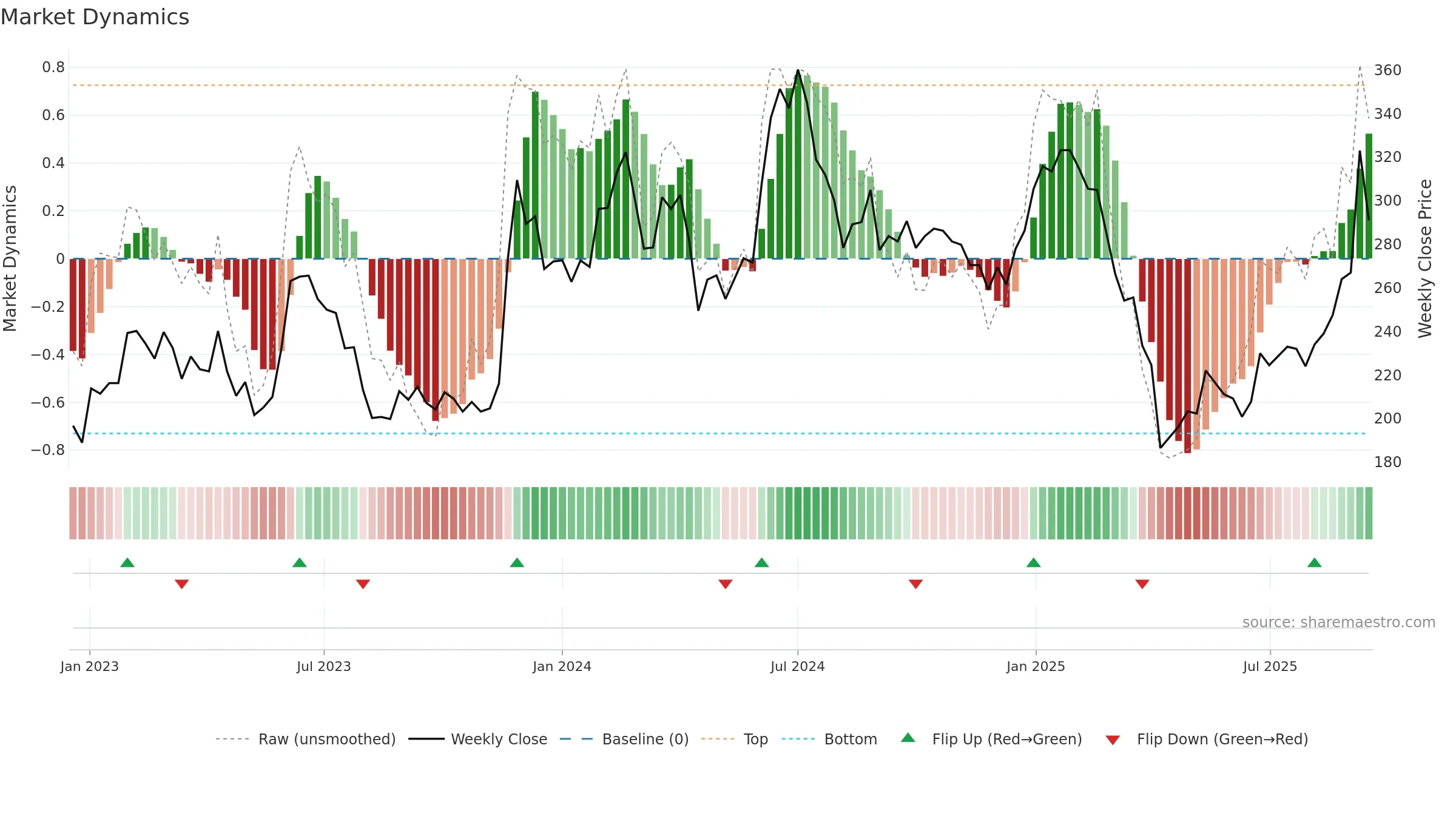This screenshot has height=819, width=1456.
Task: Click the −0.4 tick on the left axis
Action: [48, 354]
